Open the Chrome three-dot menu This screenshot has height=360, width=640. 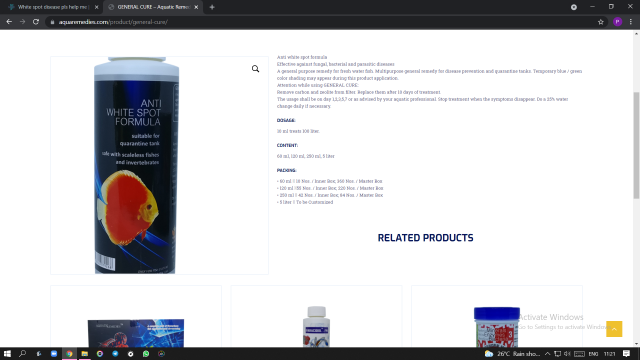coord(631,22)
